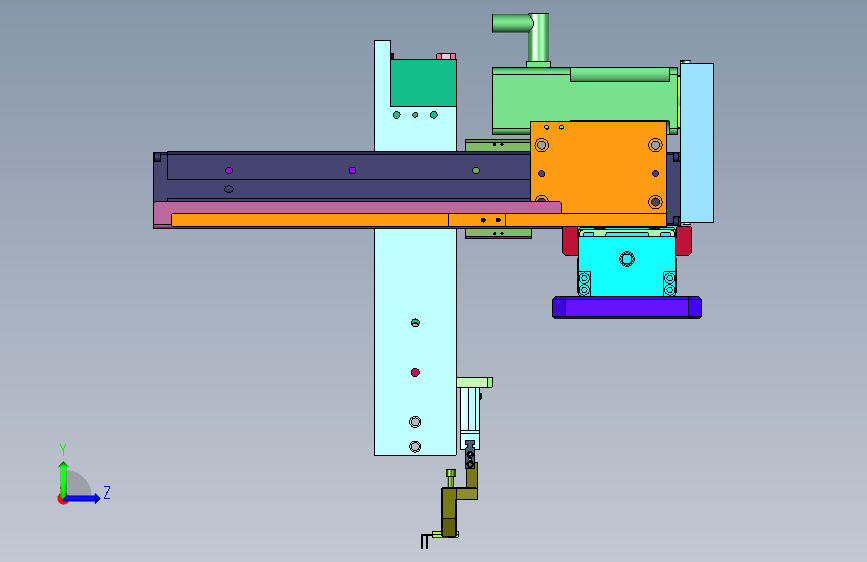The image size is (867, 562).
Task: Select the left red stopper block
Action: 570,241
